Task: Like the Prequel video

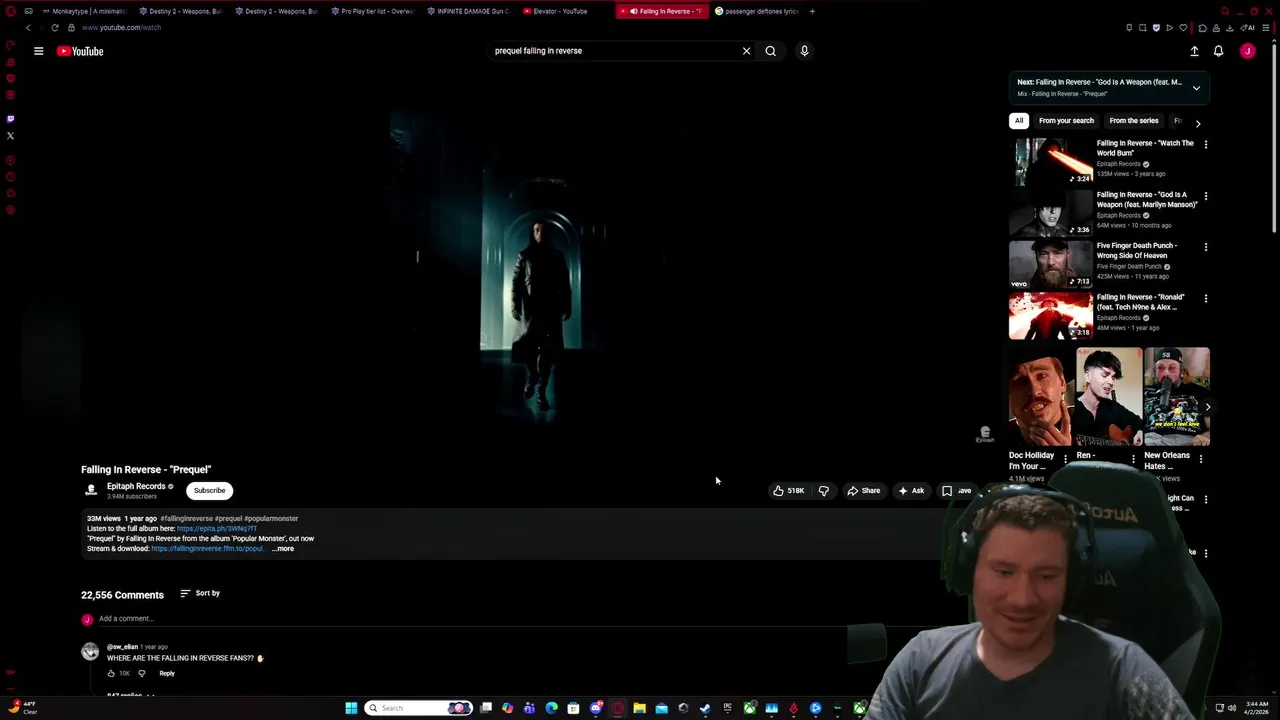Action: [x=788, y=491]
